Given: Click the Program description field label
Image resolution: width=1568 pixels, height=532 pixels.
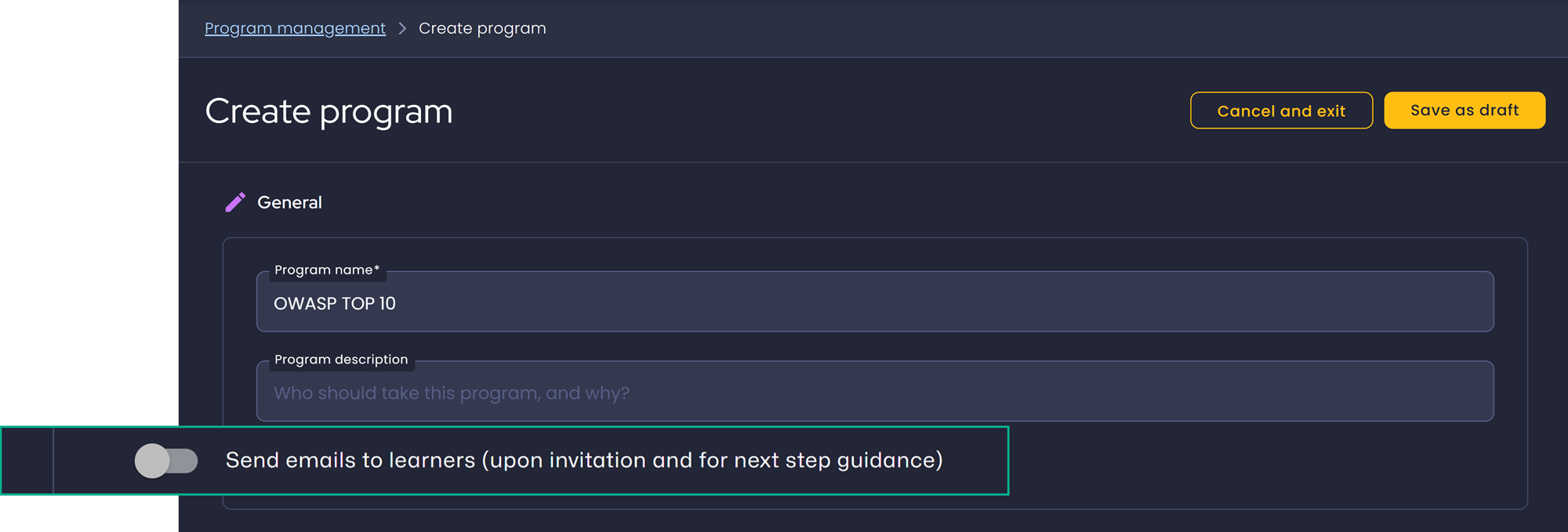Looking at the screenshot, I should 341,359.
